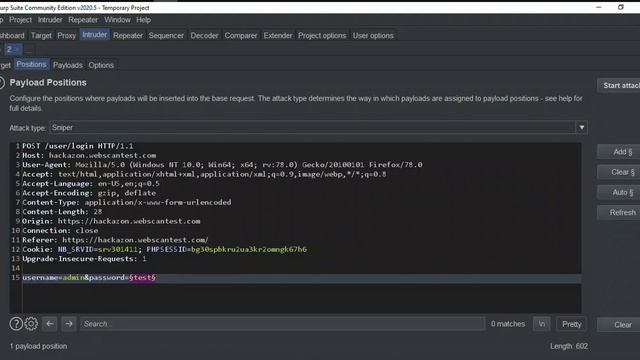This screenshot has width=640, height=360.
Task: Open the Help menu
Action: 143,20
